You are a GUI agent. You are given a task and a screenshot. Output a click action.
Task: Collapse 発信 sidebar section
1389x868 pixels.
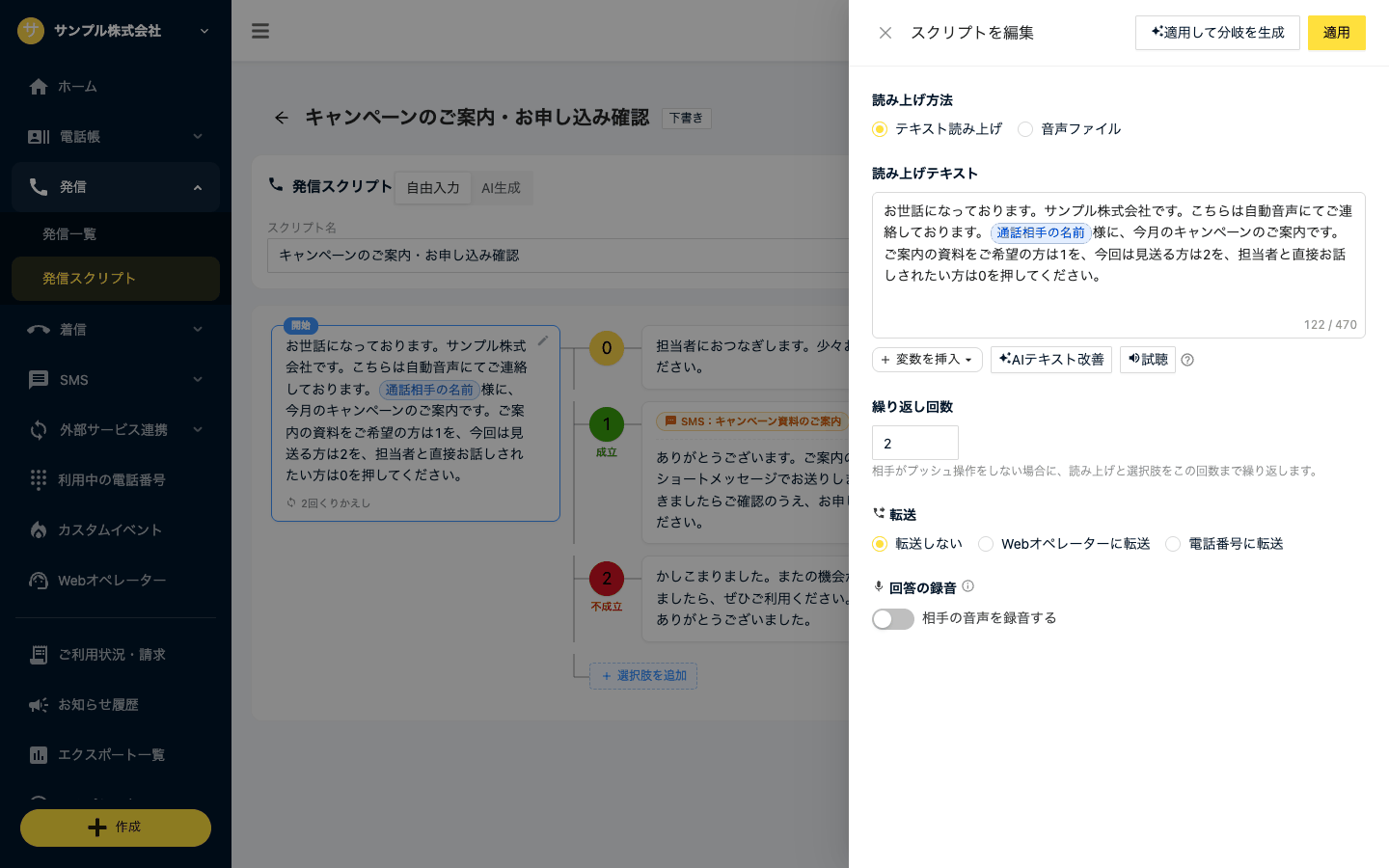[116, 187]
